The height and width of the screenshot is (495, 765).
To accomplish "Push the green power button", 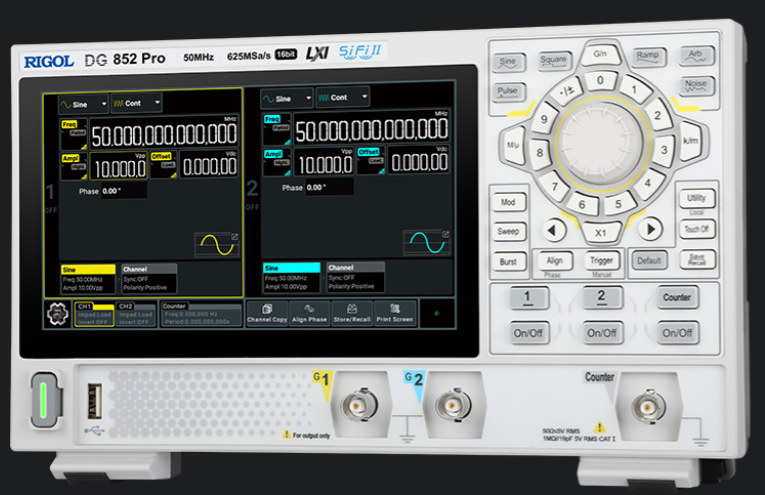I will tap(45, 400).
